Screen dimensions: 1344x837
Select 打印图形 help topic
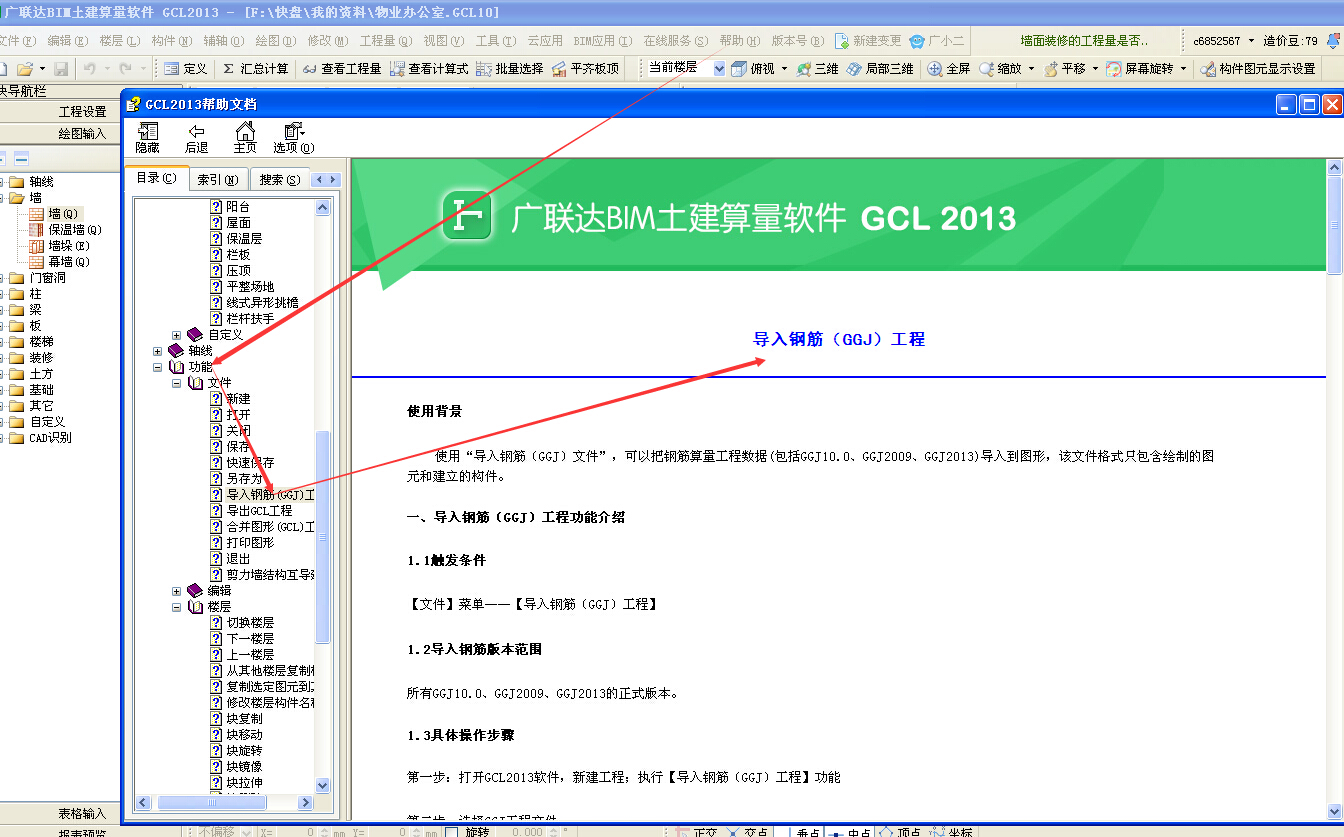tap(249, 543)
